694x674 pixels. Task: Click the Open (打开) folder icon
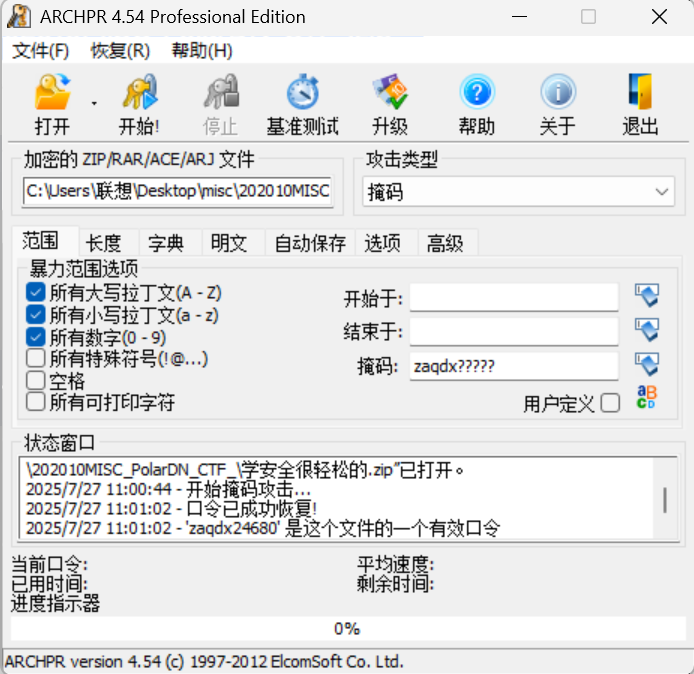[x=53, y=92]
